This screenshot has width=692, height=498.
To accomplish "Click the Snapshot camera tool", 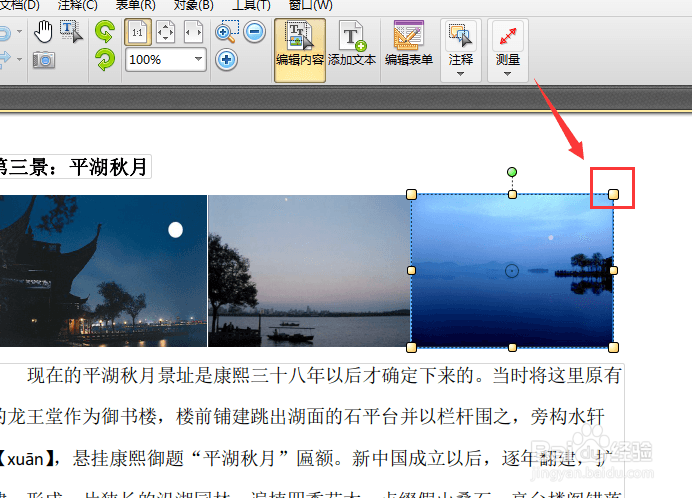I will pyautogui.click(x=44, y=59).
